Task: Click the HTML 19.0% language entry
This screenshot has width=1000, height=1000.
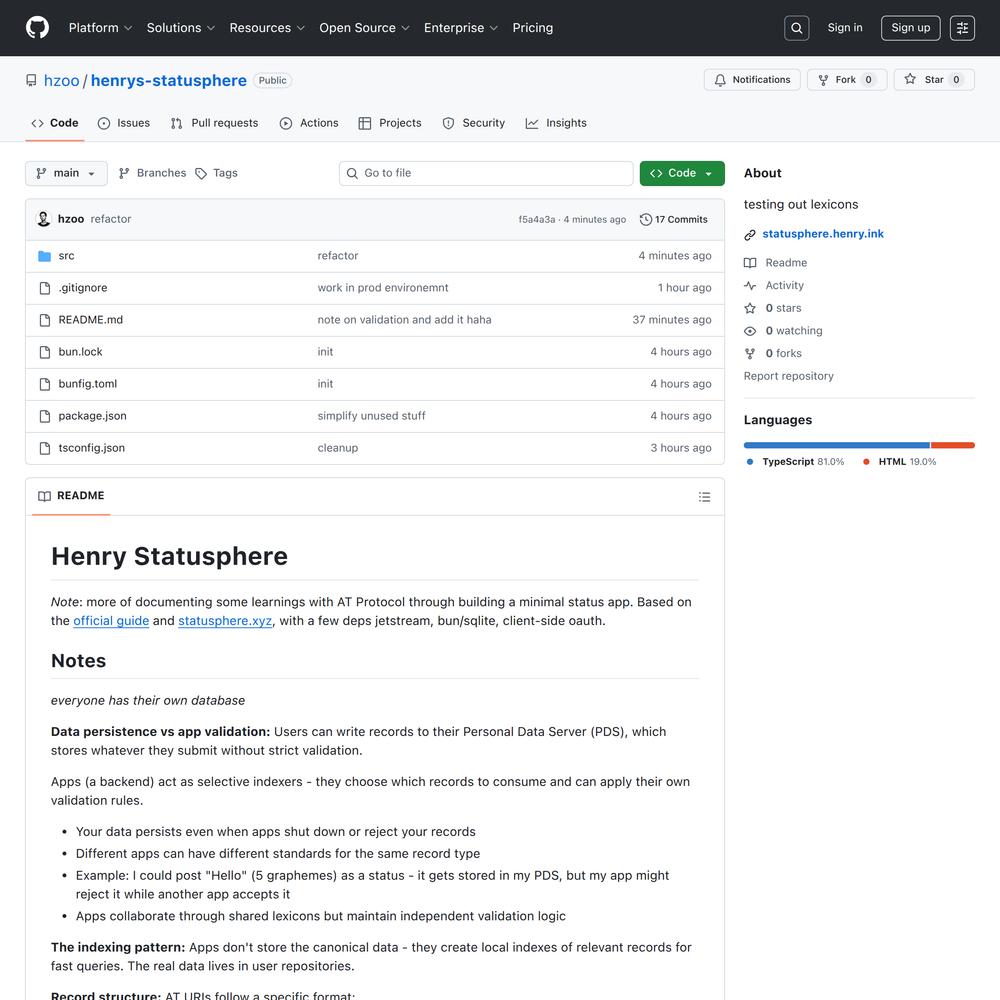Action: point(899,462)
